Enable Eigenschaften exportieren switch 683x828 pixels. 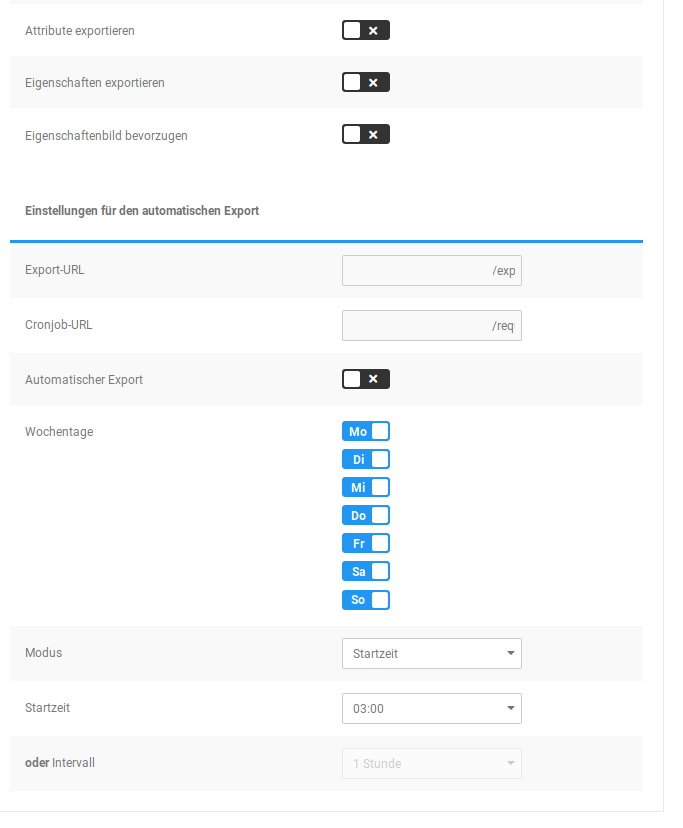(365, 83)
